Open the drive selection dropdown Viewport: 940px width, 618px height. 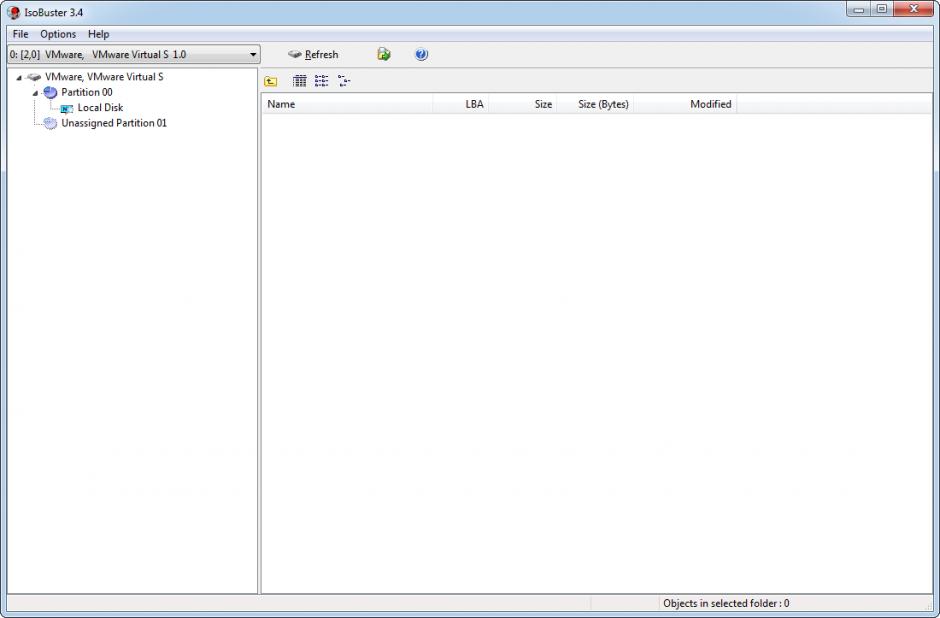tap(134, 55)
